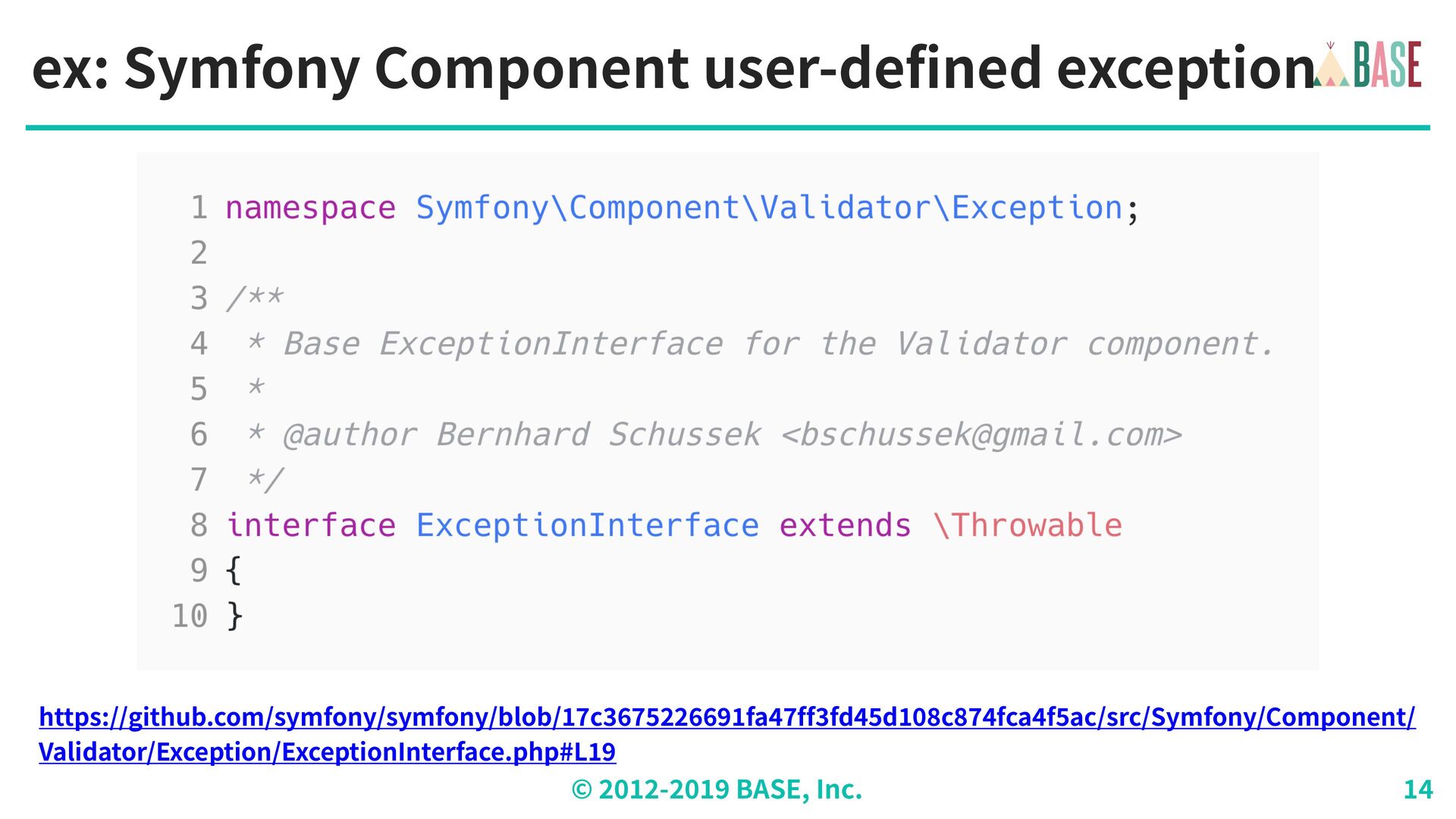Click the opening brace on line 9
The width and height of the screenshot is (1456, 819).
(x=234, y=571)
